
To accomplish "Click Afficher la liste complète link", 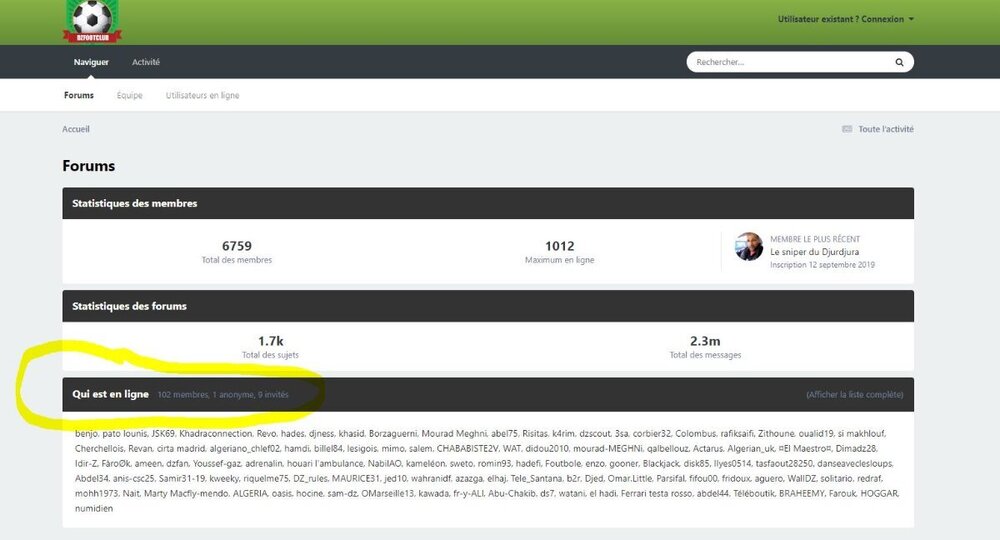I will pyautogui.click(x=855, y=395).
